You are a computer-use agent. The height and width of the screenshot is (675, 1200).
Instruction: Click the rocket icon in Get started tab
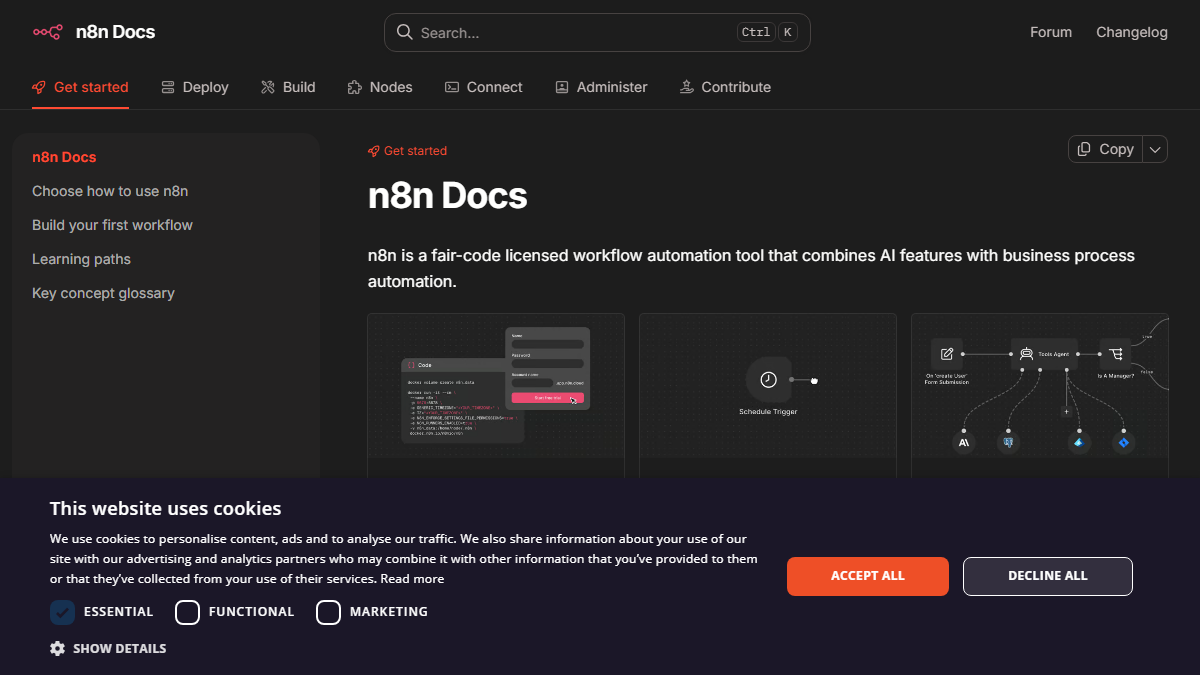click(x=39, y=87)
